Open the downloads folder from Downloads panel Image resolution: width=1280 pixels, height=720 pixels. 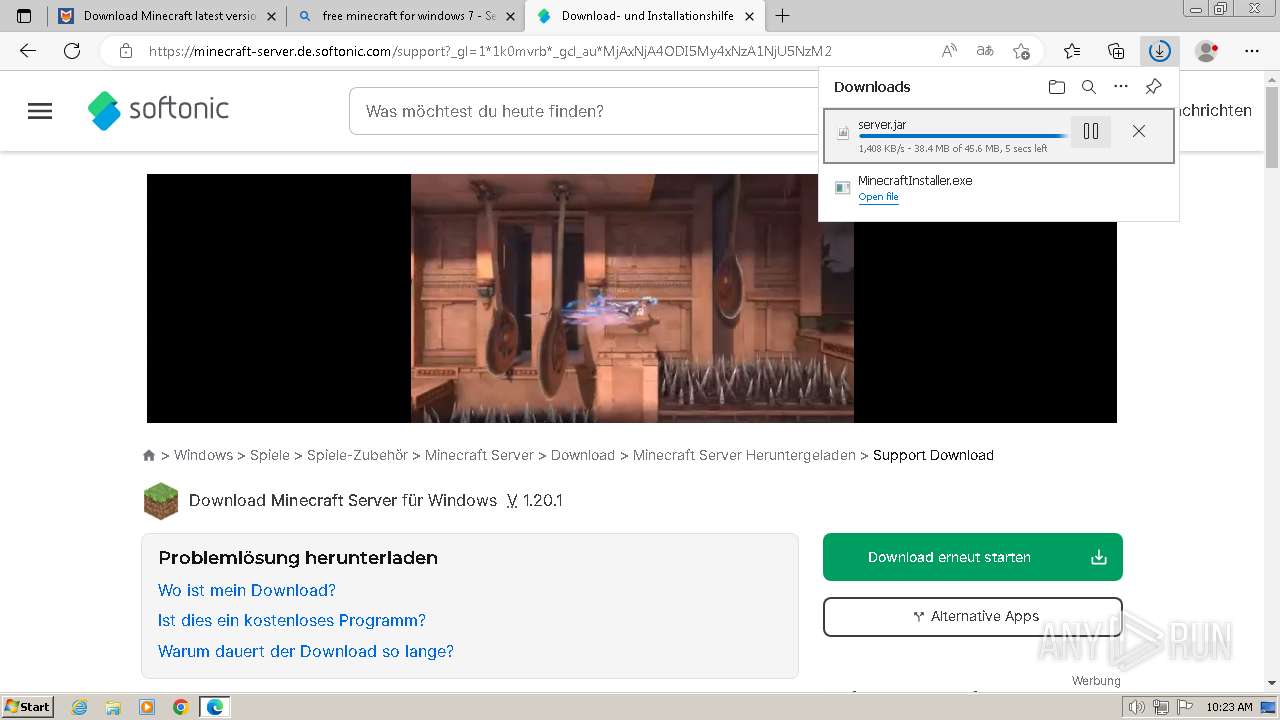coord(1057,87)
